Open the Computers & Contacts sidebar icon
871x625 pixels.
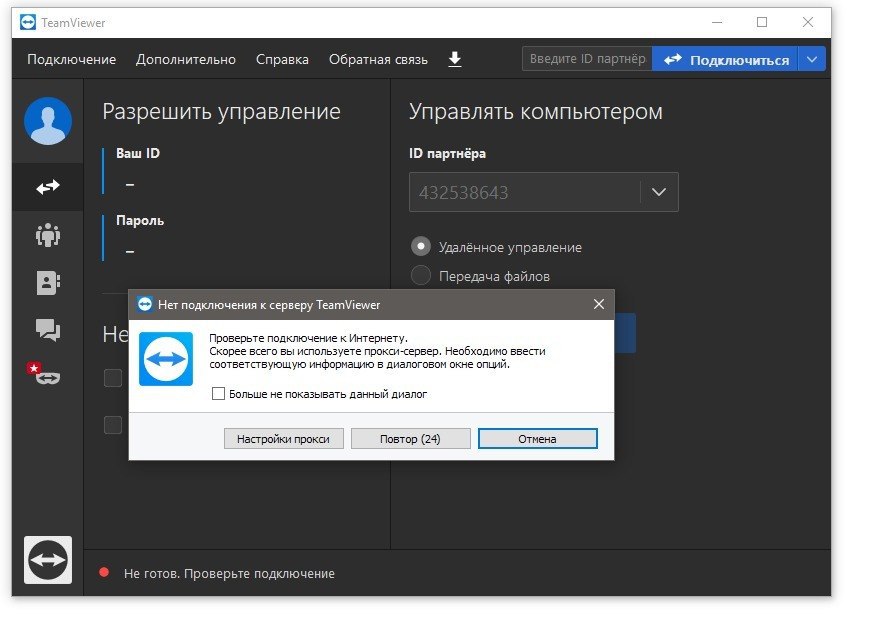click(48, 283)
